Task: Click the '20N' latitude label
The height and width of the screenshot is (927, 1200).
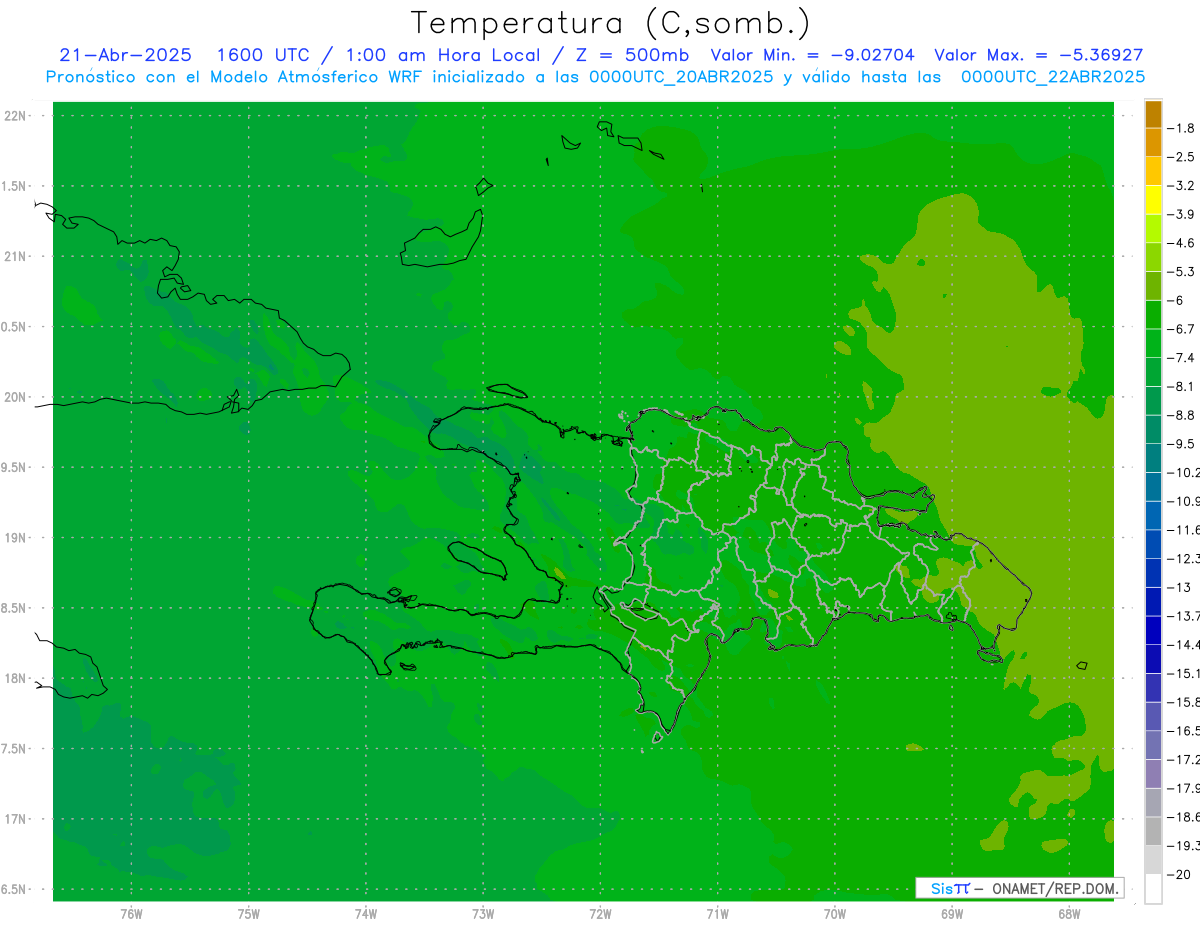Action: coord(15,397)
